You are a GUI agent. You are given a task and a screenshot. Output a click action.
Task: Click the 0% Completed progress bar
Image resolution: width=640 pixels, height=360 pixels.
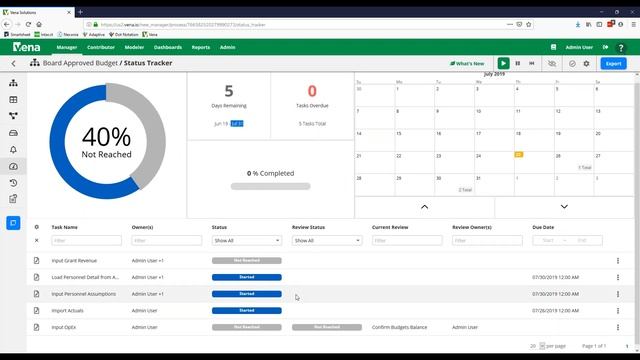pos(271,186)
